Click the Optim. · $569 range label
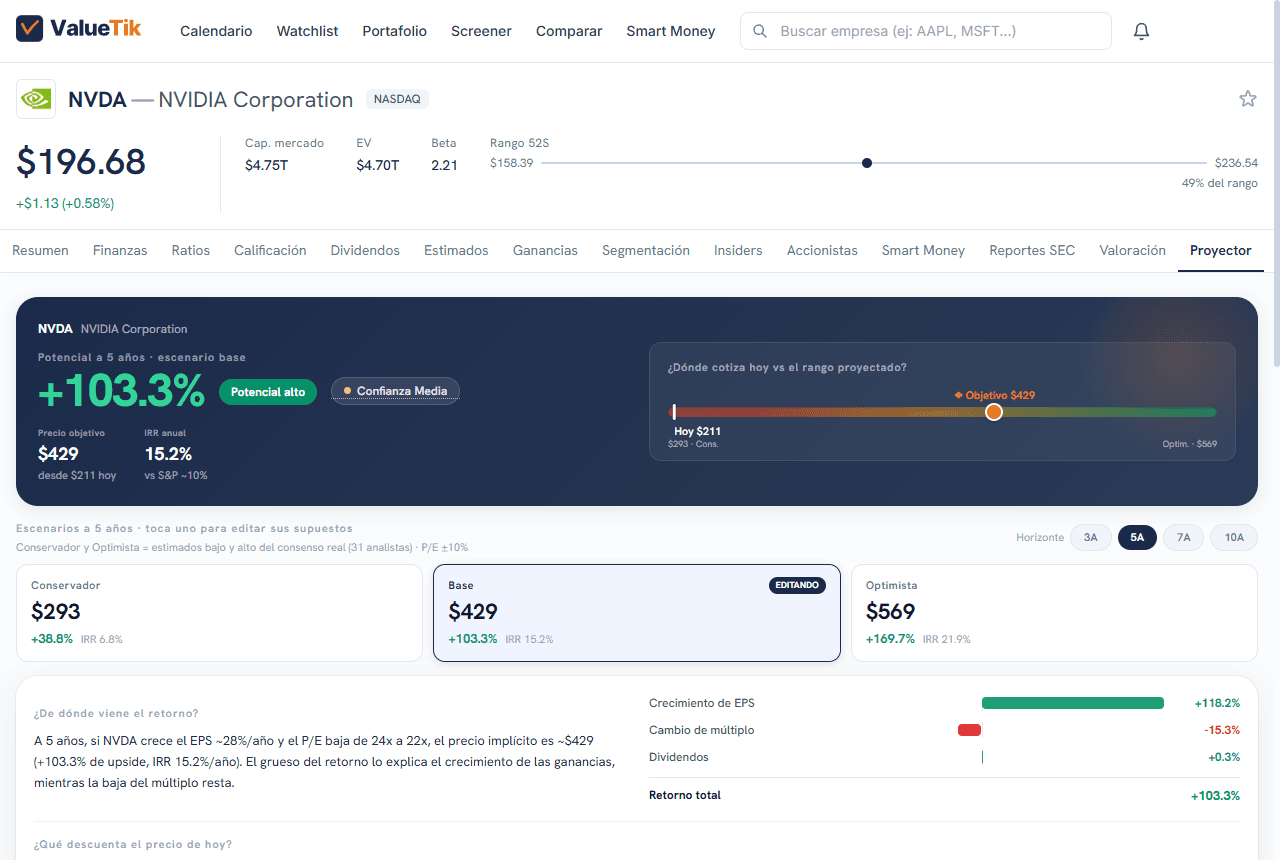This screenshot has width=1280, height=860. click(x=1191, y=444)
